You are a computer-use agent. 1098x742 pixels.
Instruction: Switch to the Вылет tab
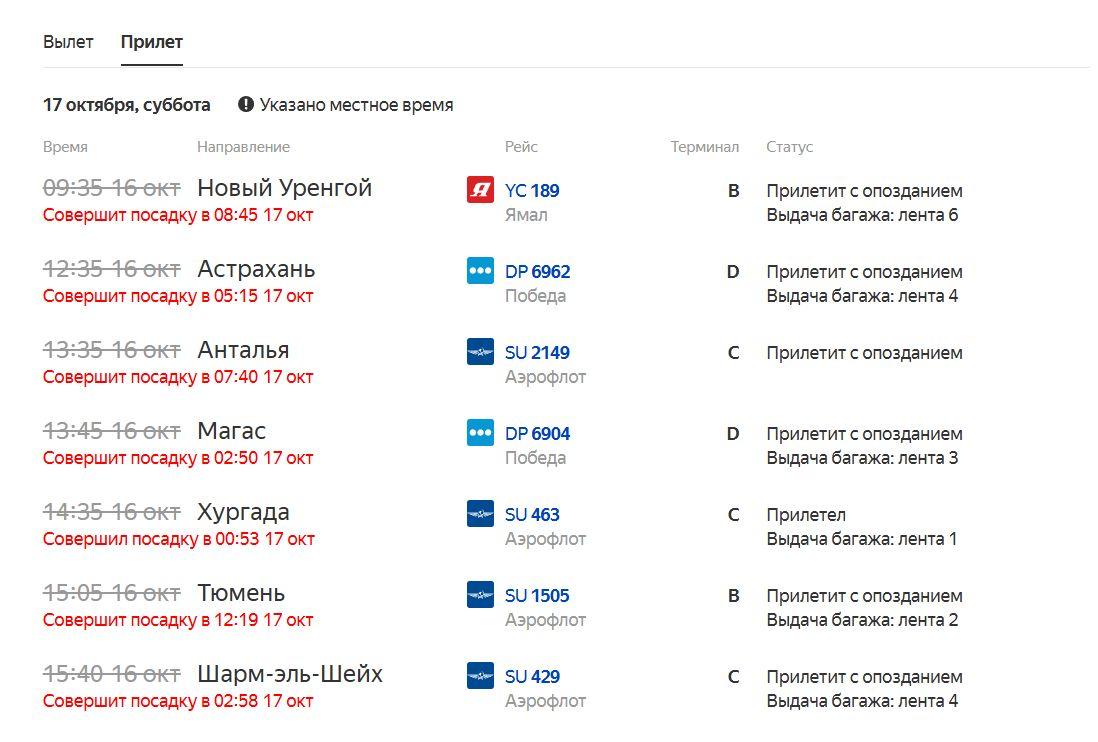click(x=68, y=42)
